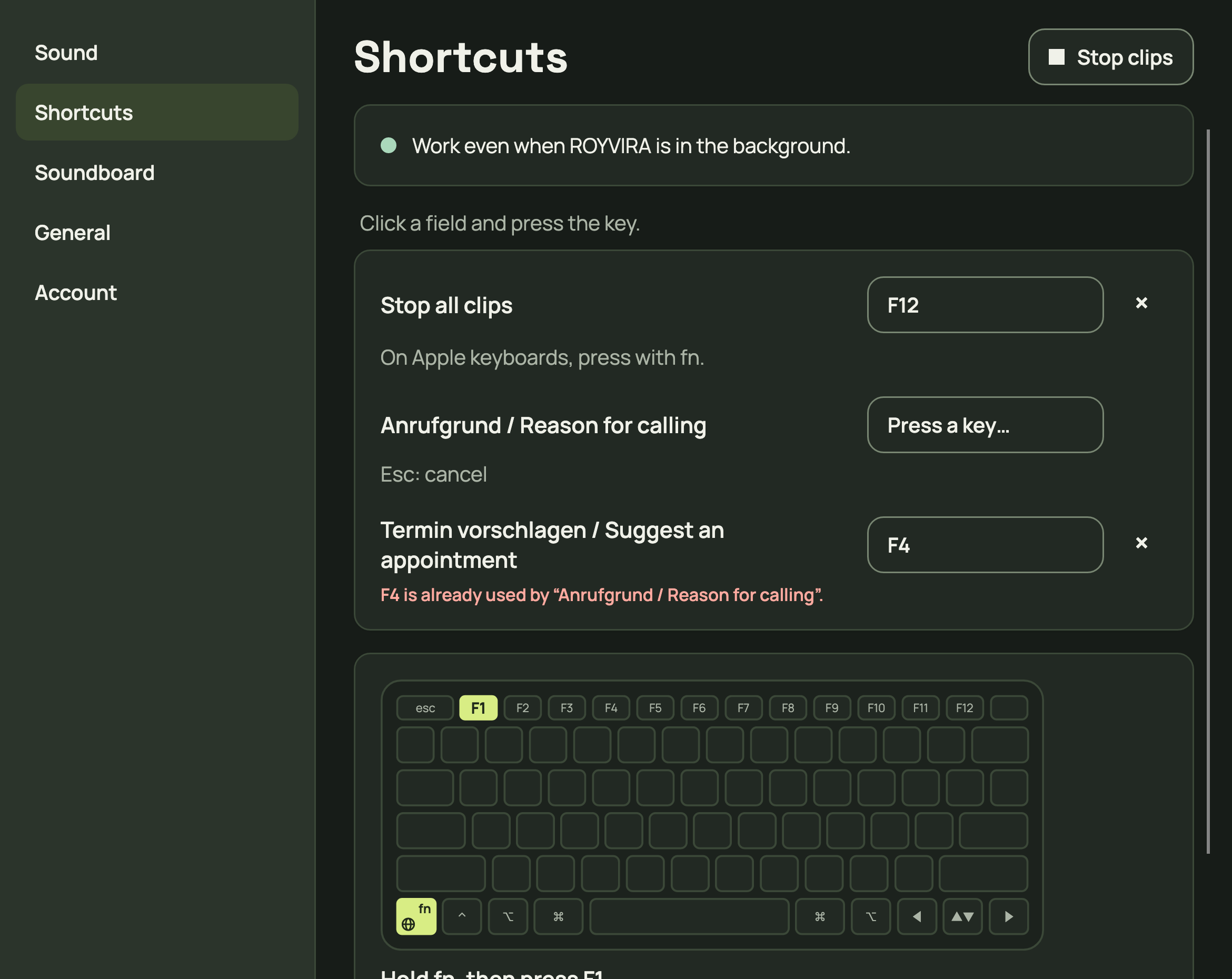Click the "Esc: cancel" hint text
Screen dimensions: 1232x979
(434, 474)
